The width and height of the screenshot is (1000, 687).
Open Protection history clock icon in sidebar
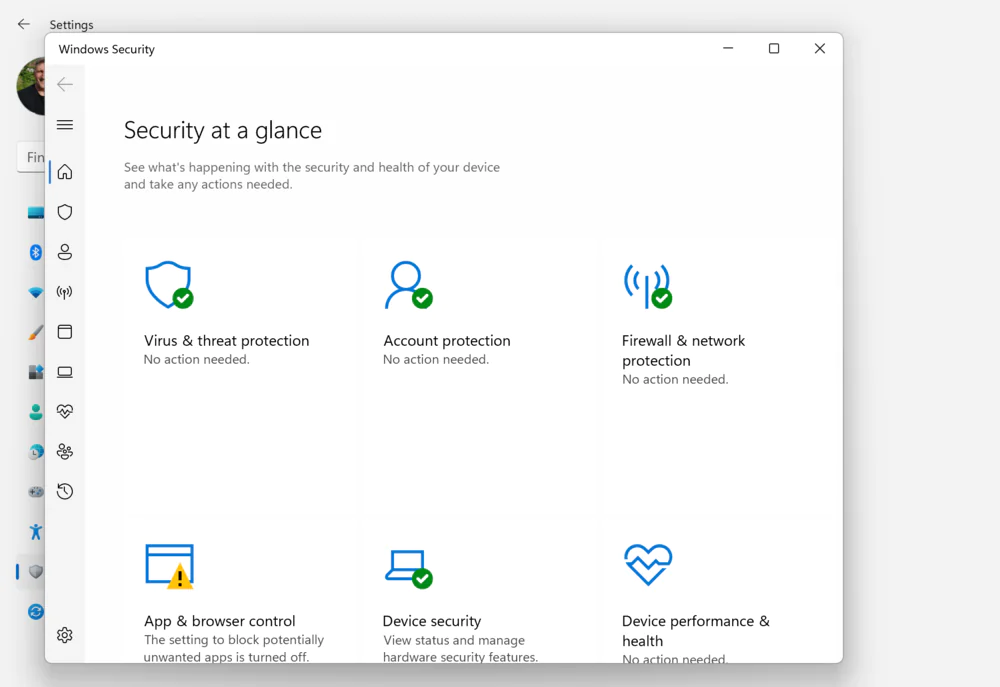(x=65, y=492)
